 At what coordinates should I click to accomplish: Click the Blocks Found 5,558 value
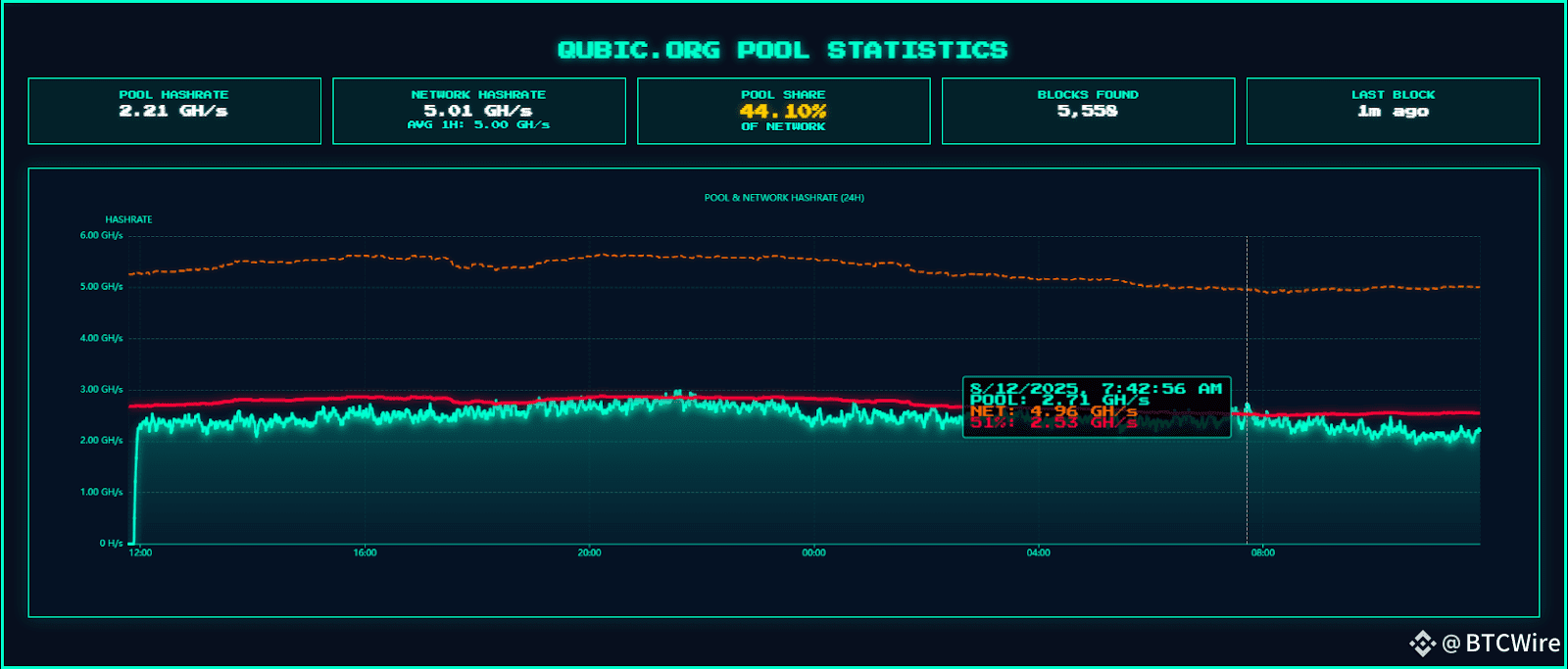coord(1088,111)
